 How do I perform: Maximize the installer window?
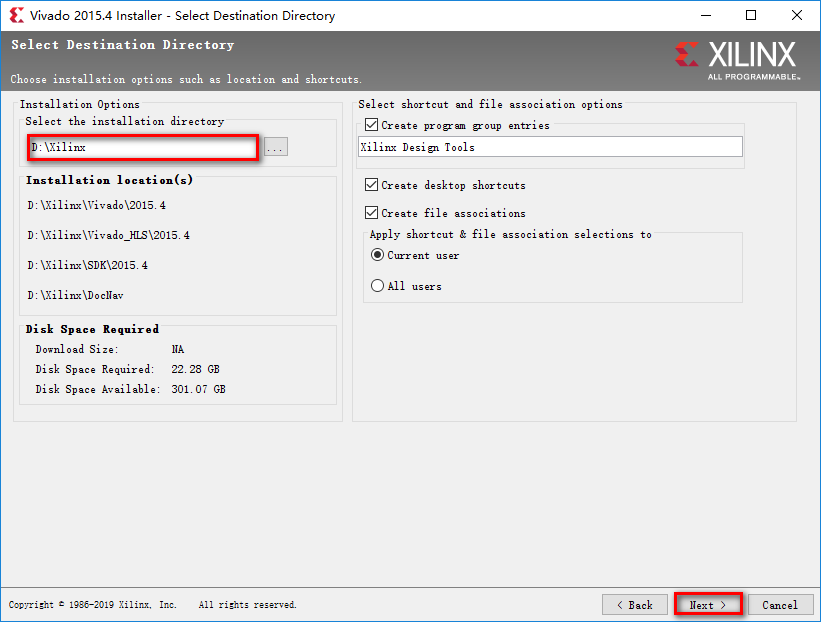point(751,15)
